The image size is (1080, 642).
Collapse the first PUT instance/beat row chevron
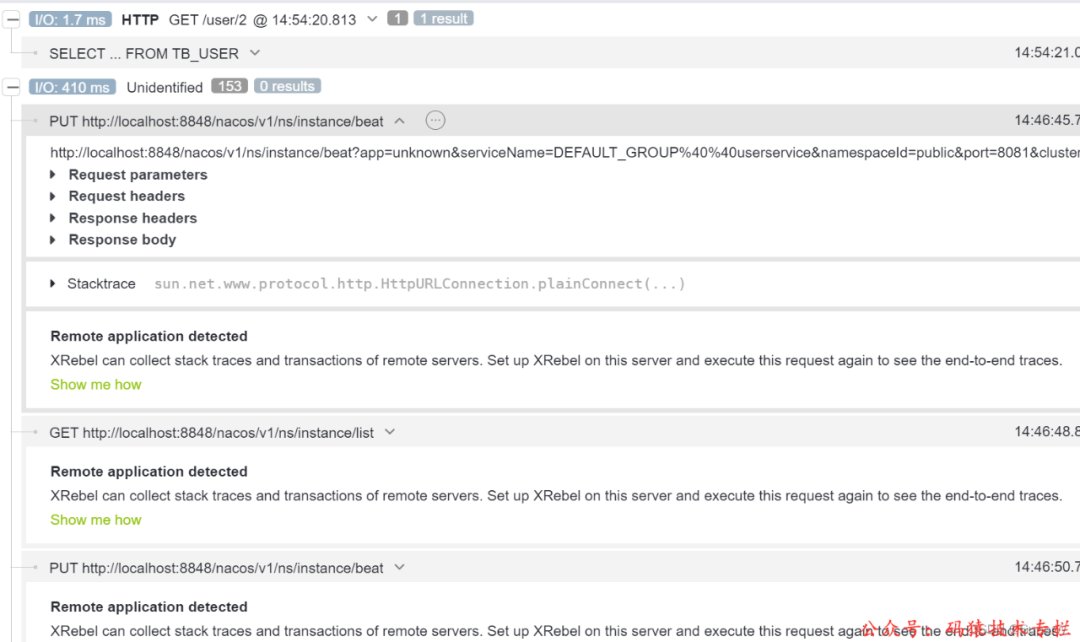399,121
